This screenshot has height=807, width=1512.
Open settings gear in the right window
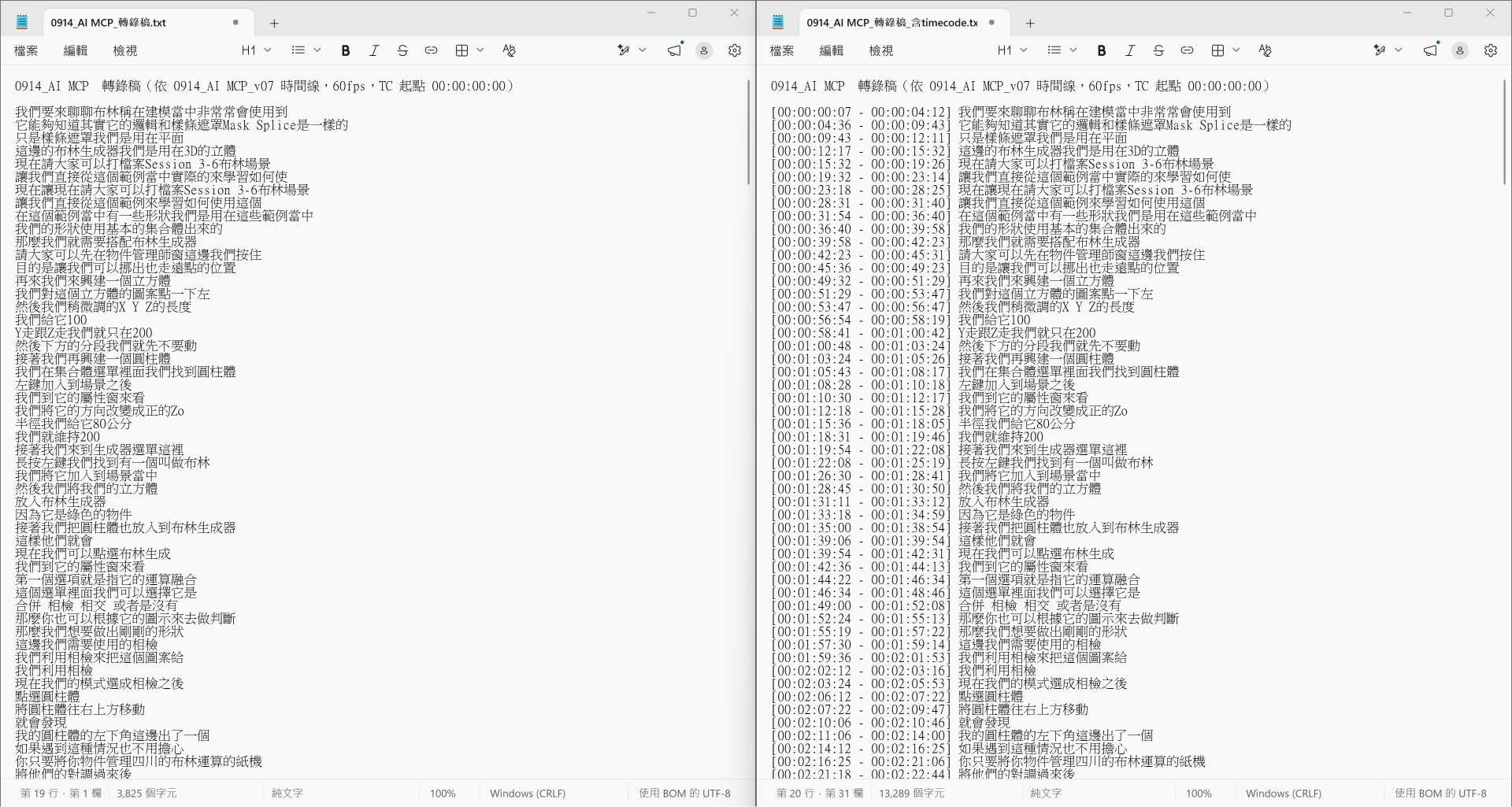coord(1491,50)
